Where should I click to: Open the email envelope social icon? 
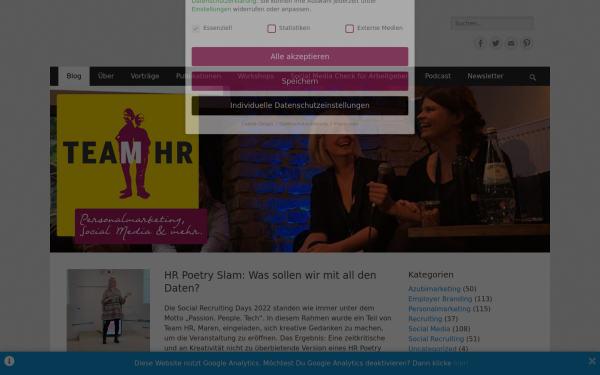[x=511, y=43]
